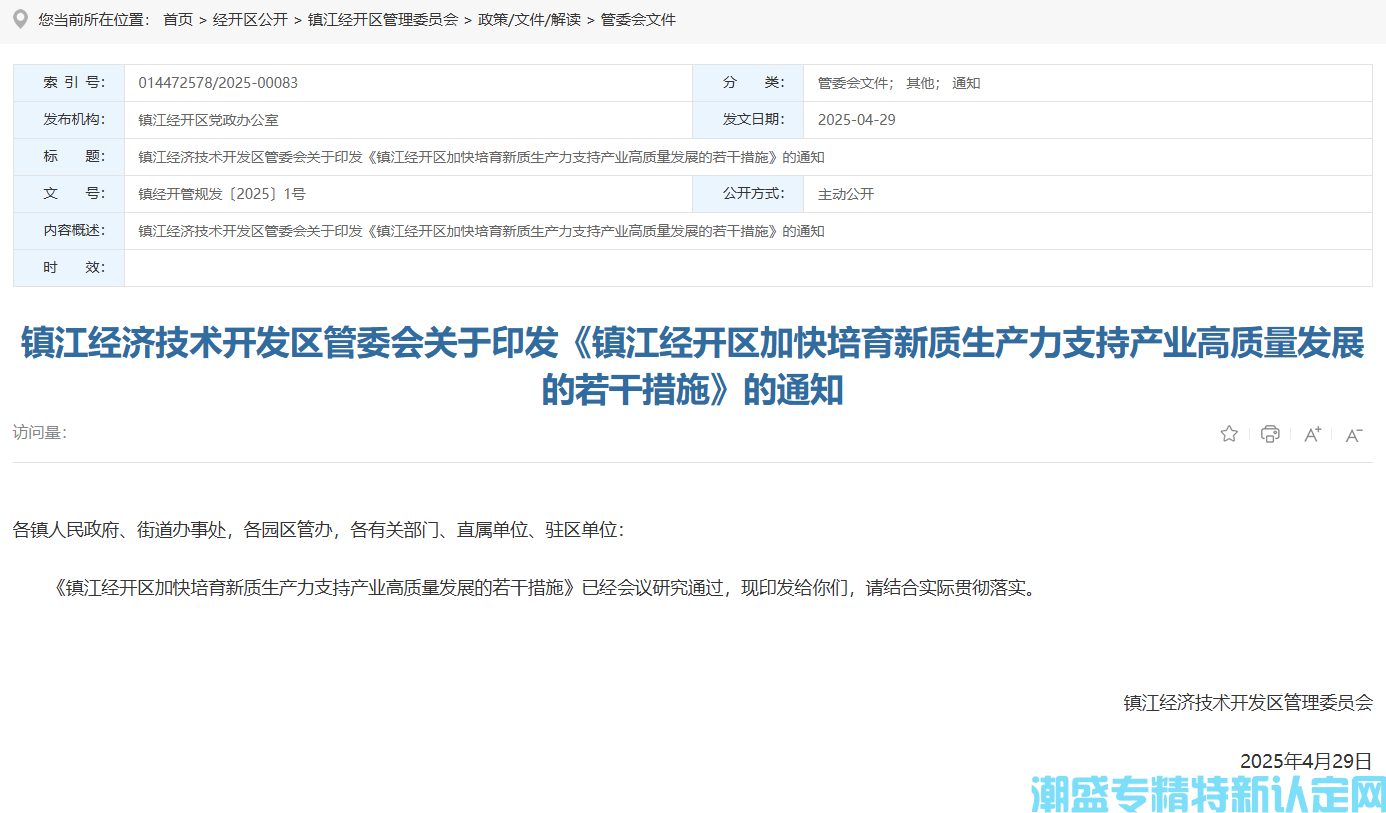Click the 公开方式 label cell
This screenshot has height=813, width=1386.
748,194
